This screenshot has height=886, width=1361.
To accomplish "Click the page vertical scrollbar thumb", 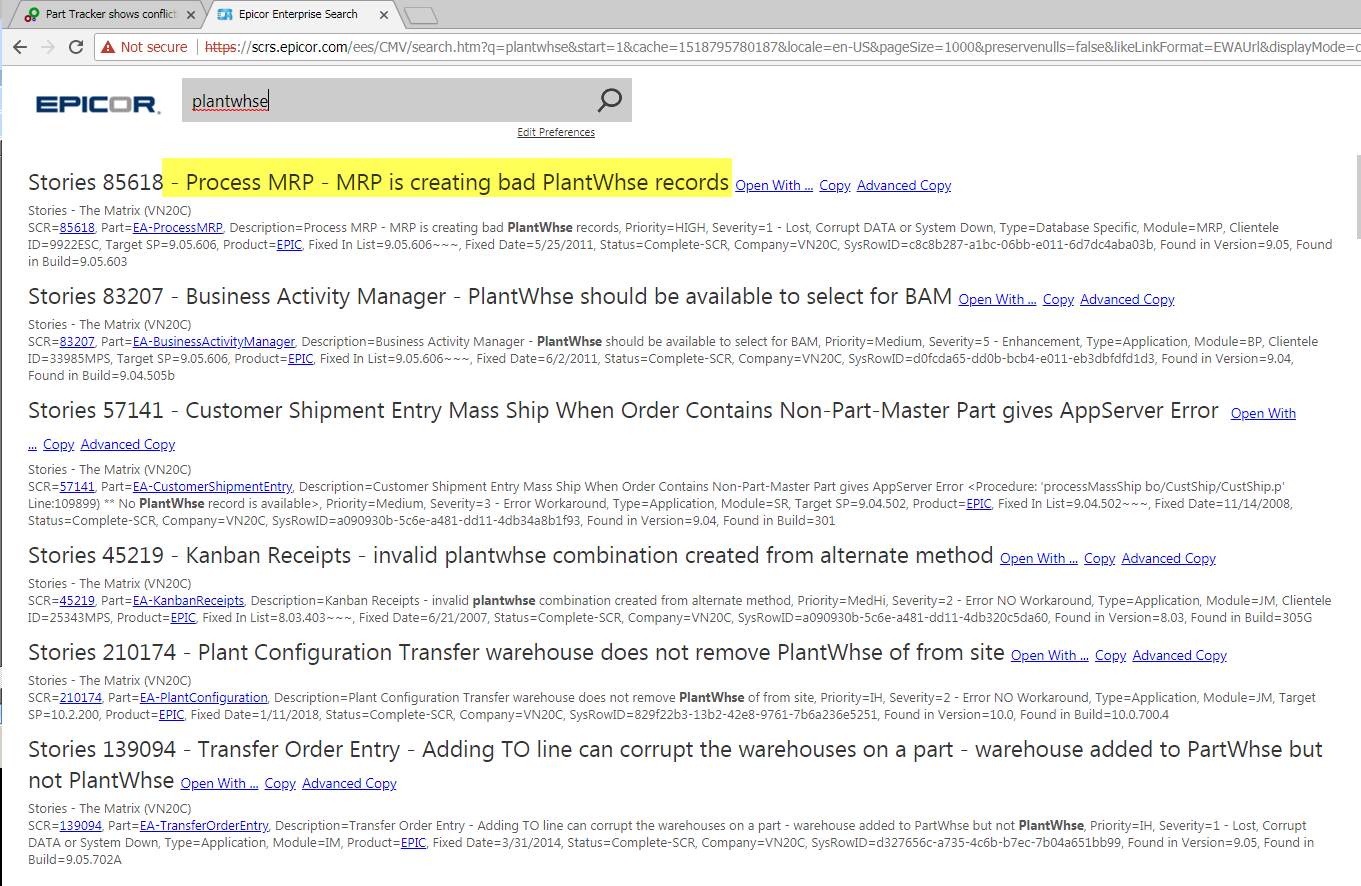I will [x=1357, y=197].
